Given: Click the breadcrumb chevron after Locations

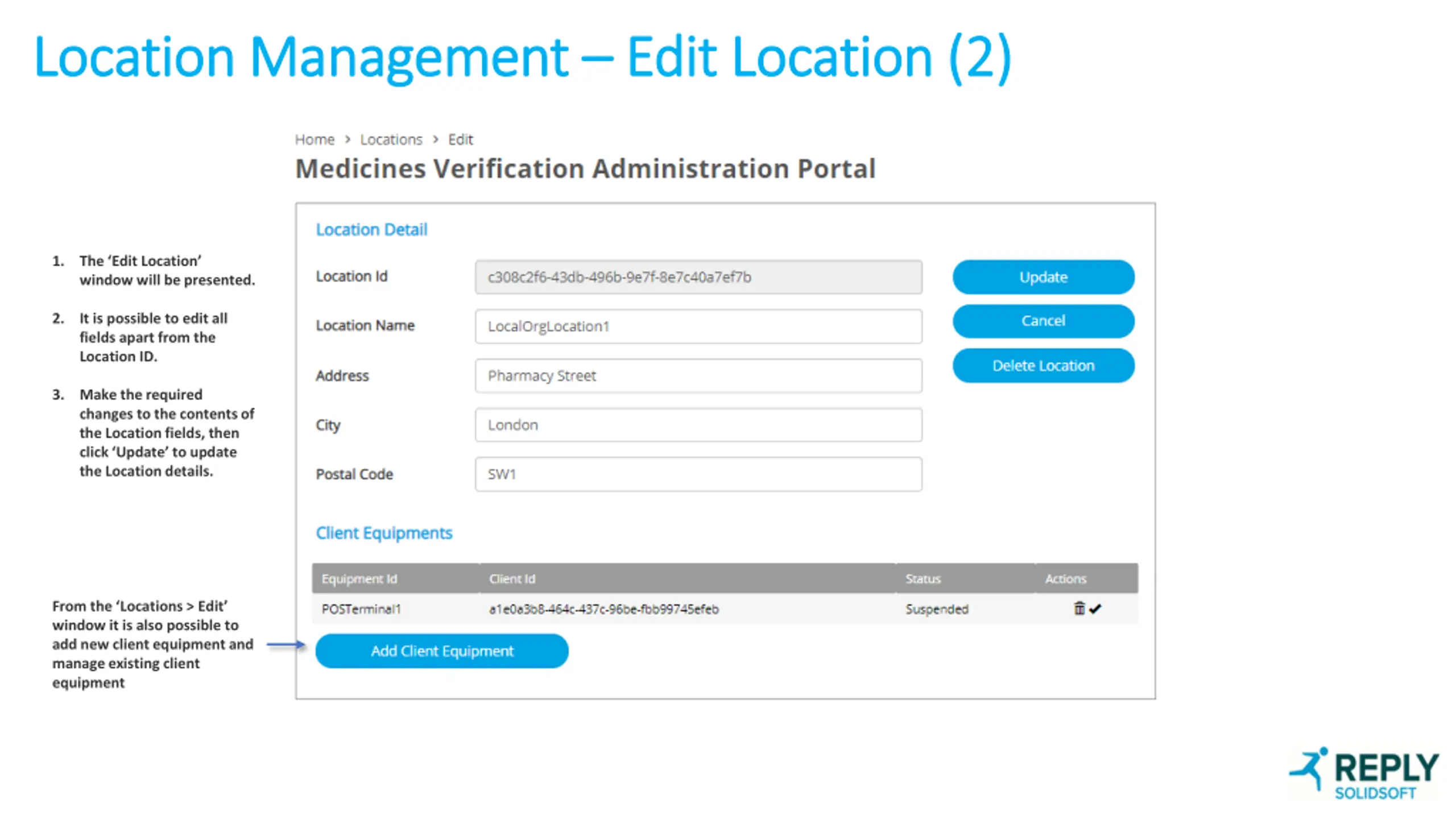Looking at the screenshot, I should [x=436, y=139].
